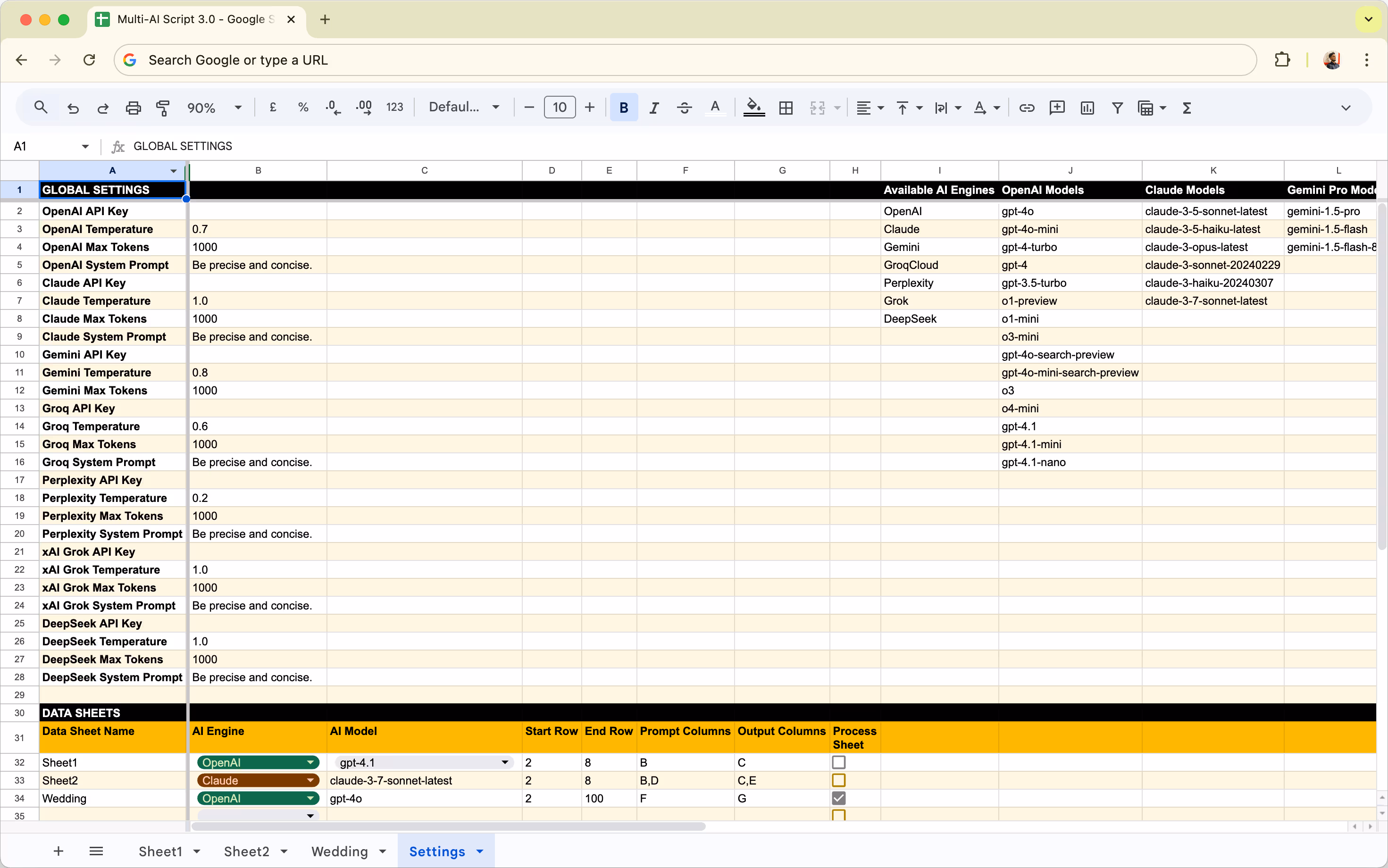
Task: Check the Process Sheet box for Sheet2
Action: tap(839, 780)
